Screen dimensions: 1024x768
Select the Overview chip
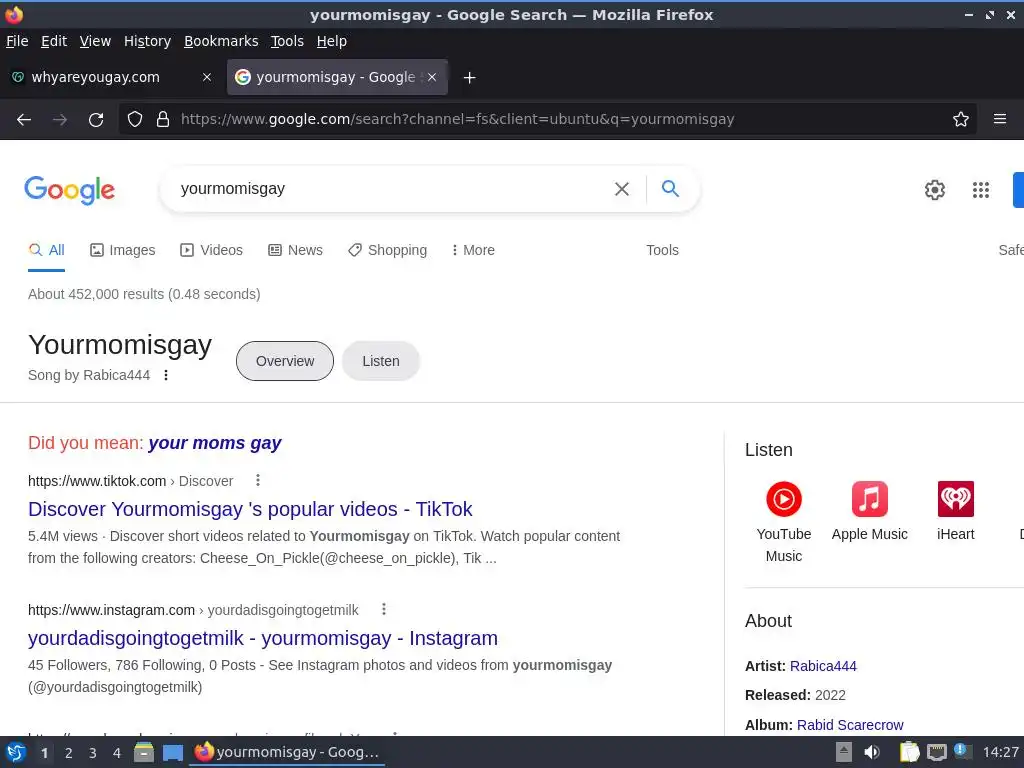pyautogui.click(x=285, y=361)
